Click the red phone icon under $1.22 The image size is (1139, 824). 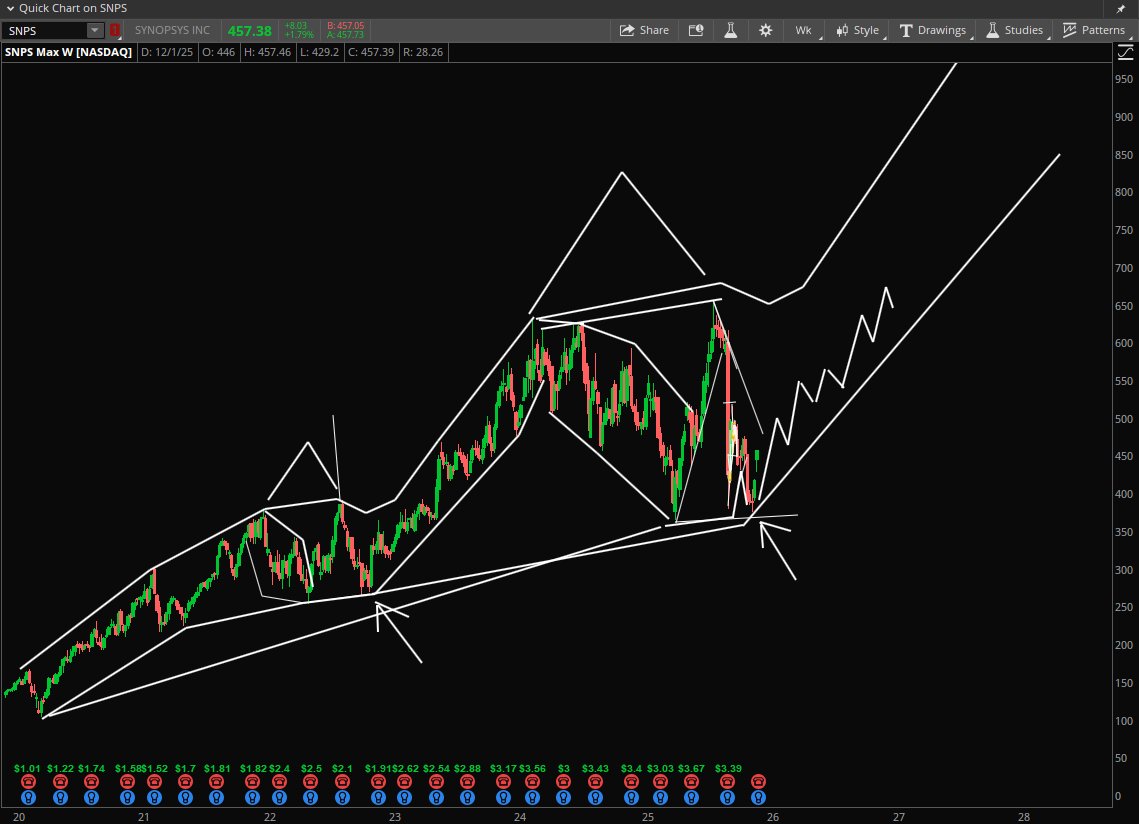pyautogui.click(x=60, y=782)
